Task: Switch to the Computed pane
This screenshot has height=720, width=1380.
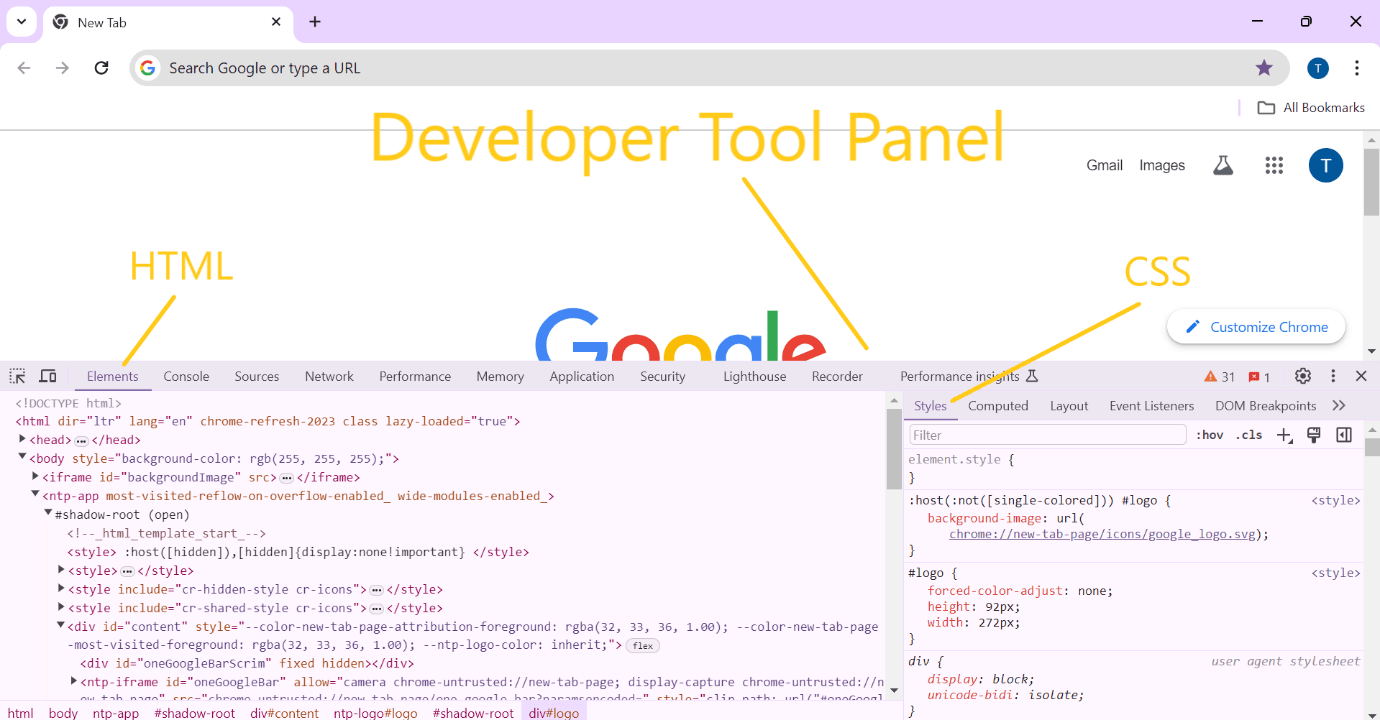Action: click(998, 406)
